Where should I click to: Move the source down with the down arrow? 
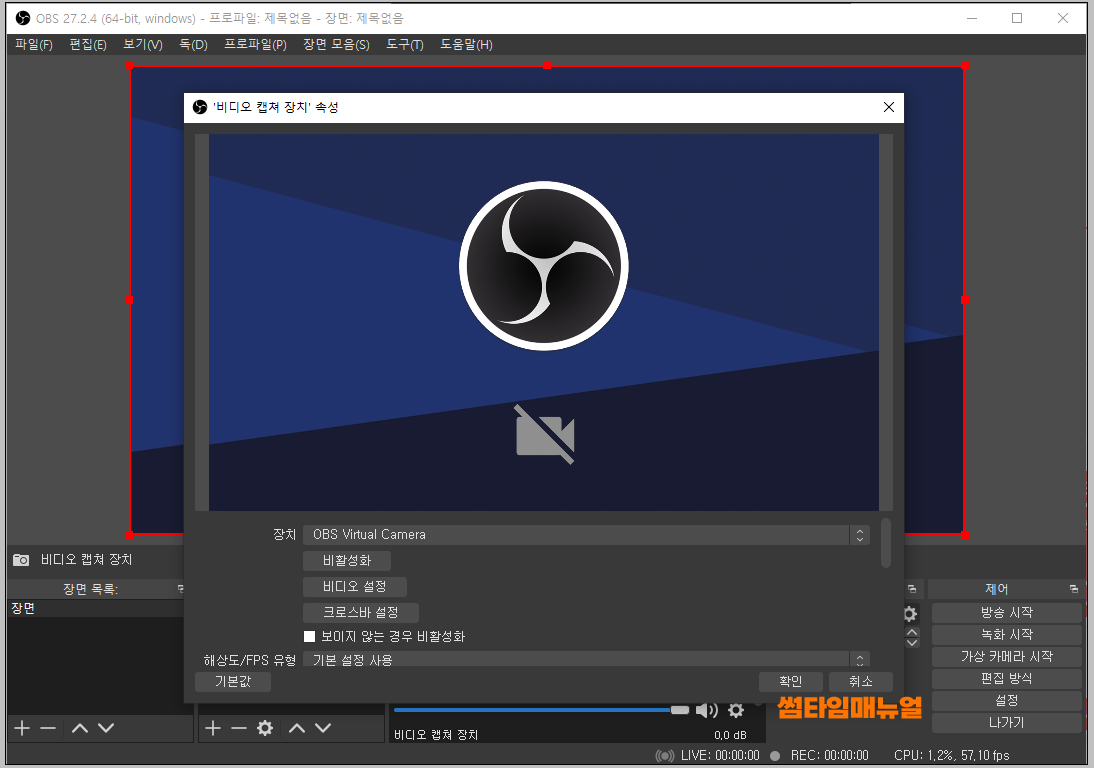[x=323, y=728]
